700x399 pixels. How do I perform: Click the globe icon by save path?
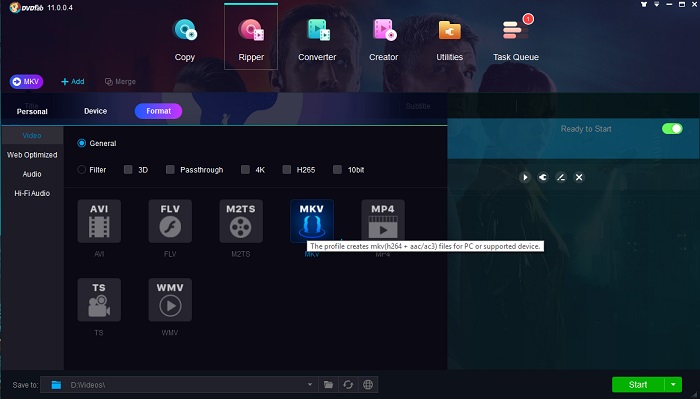click(x=368, y=385)
